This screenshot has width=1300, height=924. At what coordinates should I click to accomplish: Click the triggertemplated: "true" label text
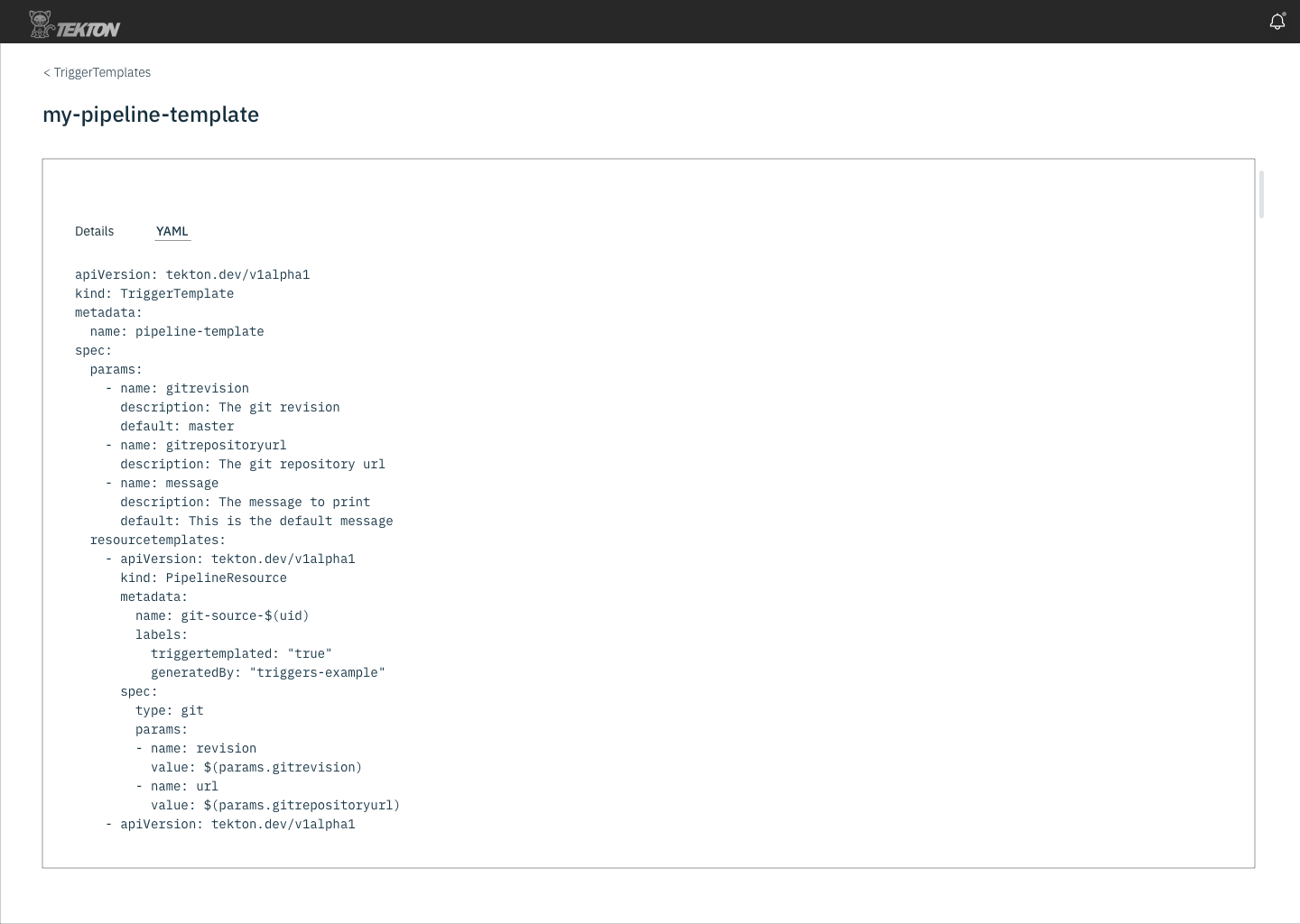(x=241, y=653)
